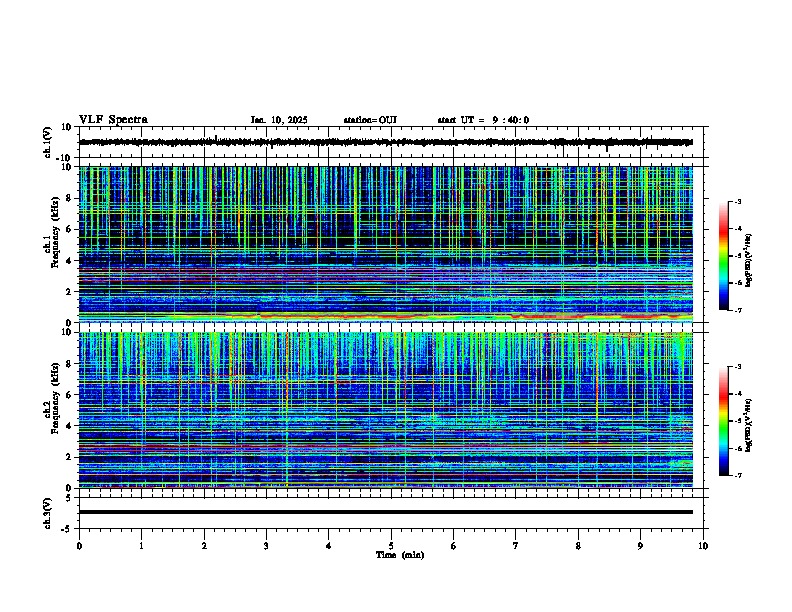Click the 'VLF Spectra' title text
792x612 pixels.
point(113,120)
